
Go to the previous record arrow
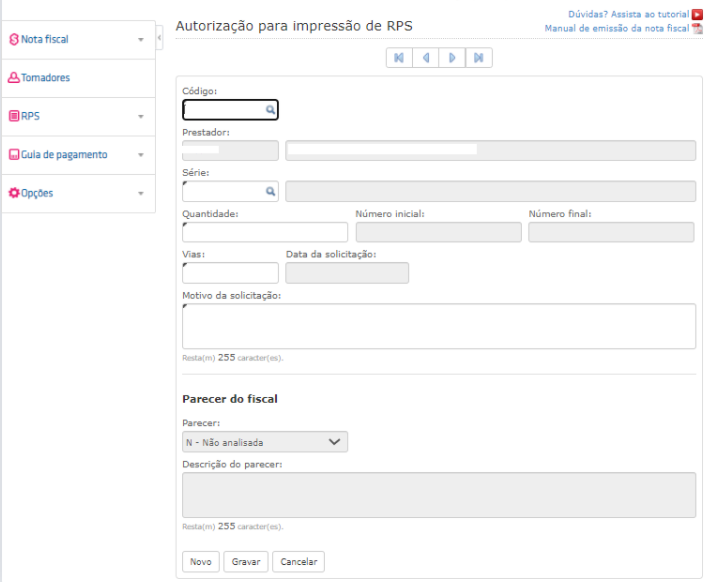tap(426, 58)
